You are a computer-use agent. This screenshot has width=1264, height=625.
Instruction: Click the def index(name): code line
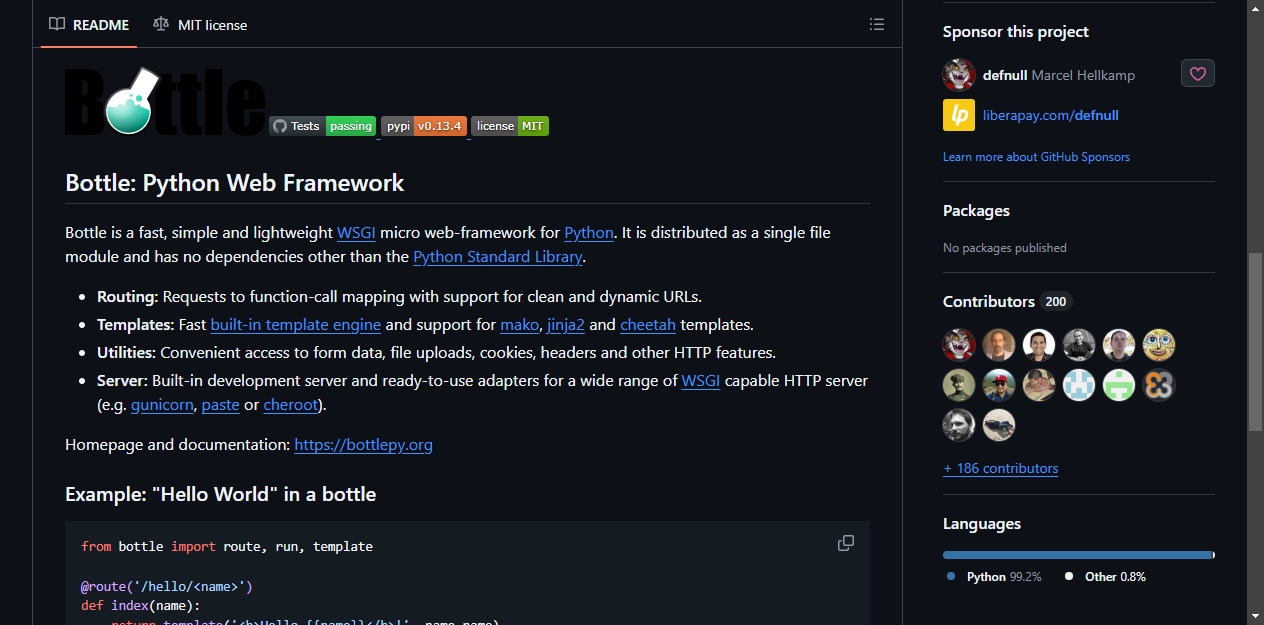pyautogui.click(x=141, y=605)
